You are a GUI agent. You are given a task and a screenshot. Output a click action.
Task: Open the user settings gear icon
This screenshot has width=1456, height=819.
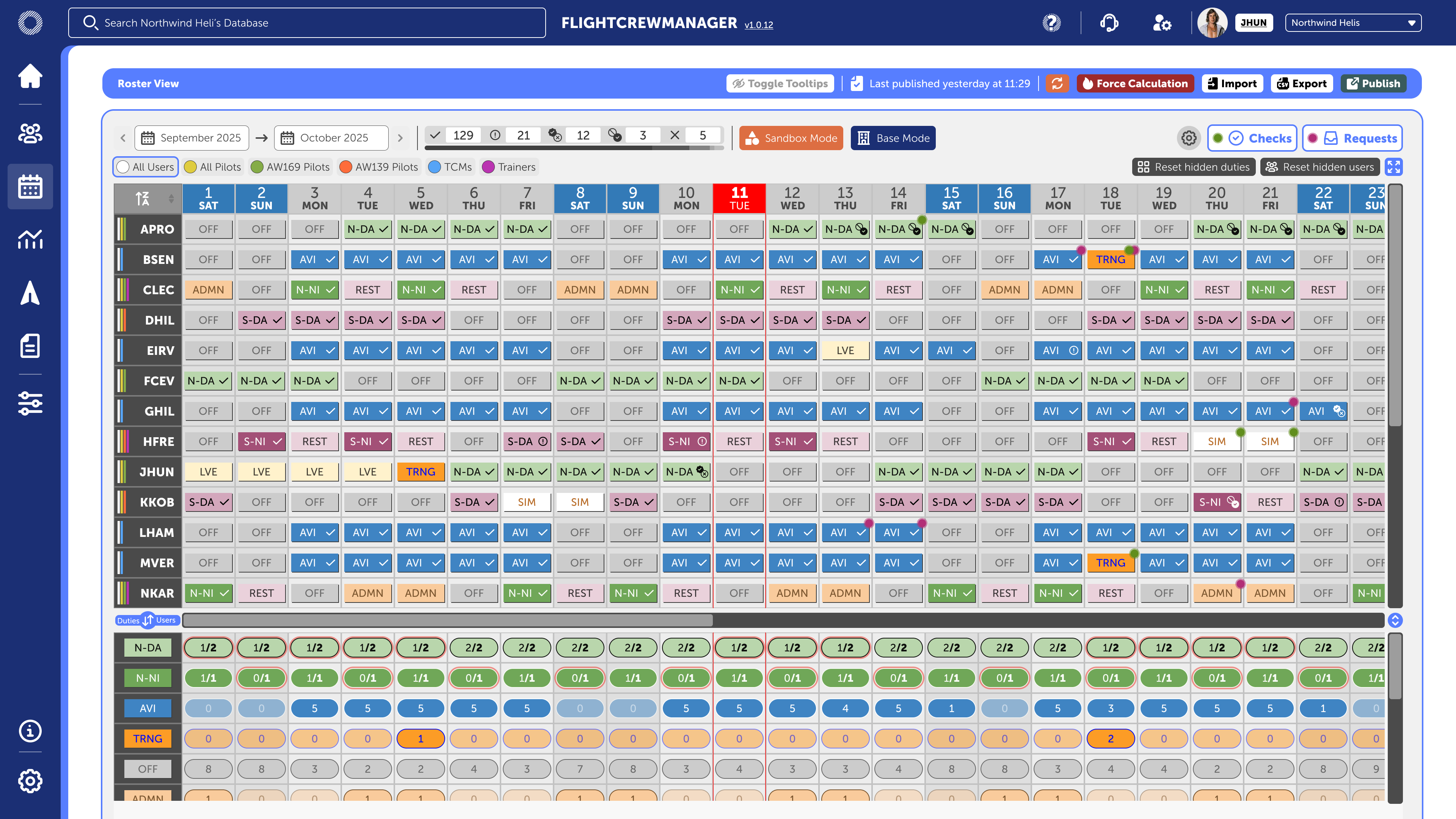(1161, 23)
